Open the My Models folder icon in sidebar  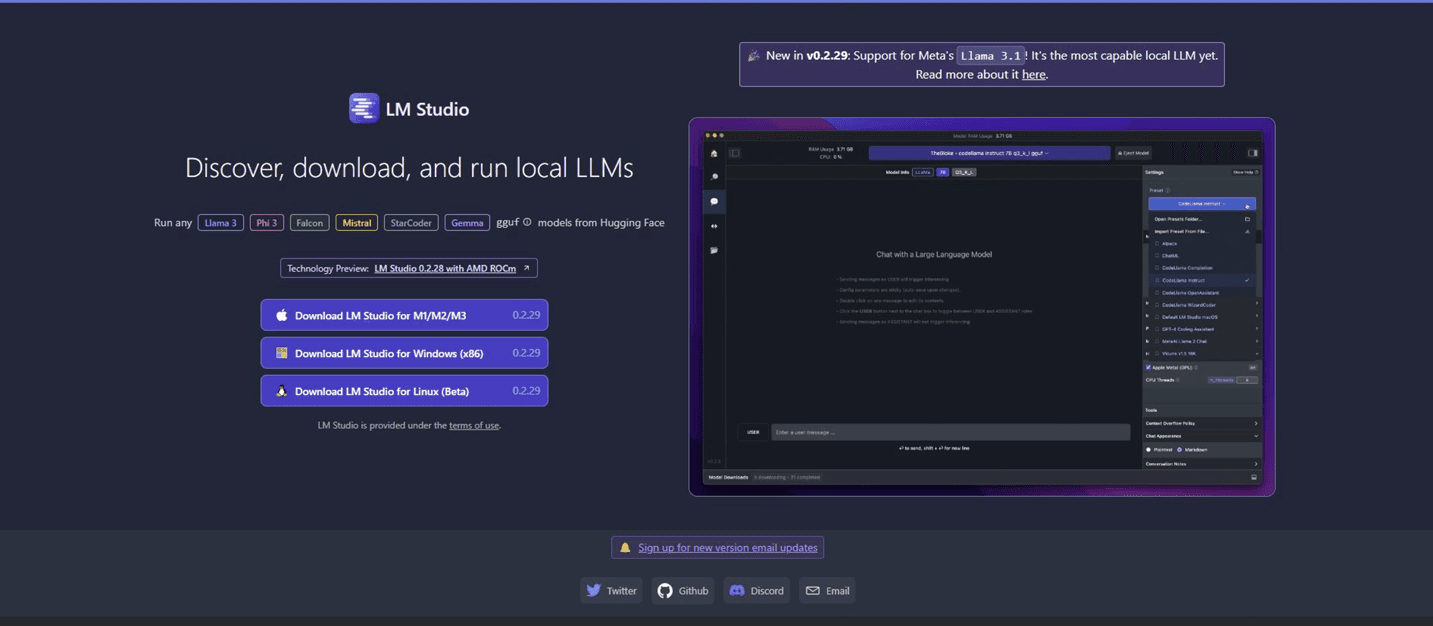(714, 249)
